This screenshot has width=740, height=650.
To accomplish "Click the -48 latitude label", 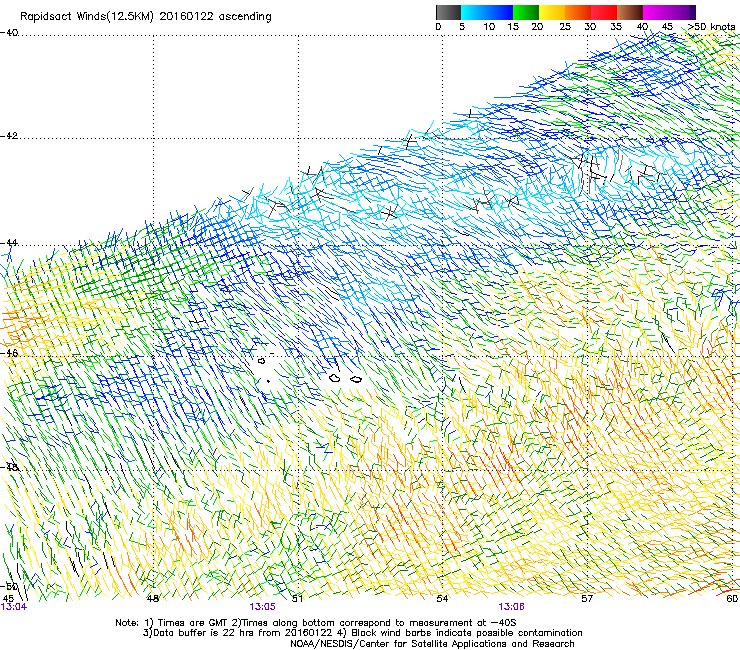I will 9,467.
